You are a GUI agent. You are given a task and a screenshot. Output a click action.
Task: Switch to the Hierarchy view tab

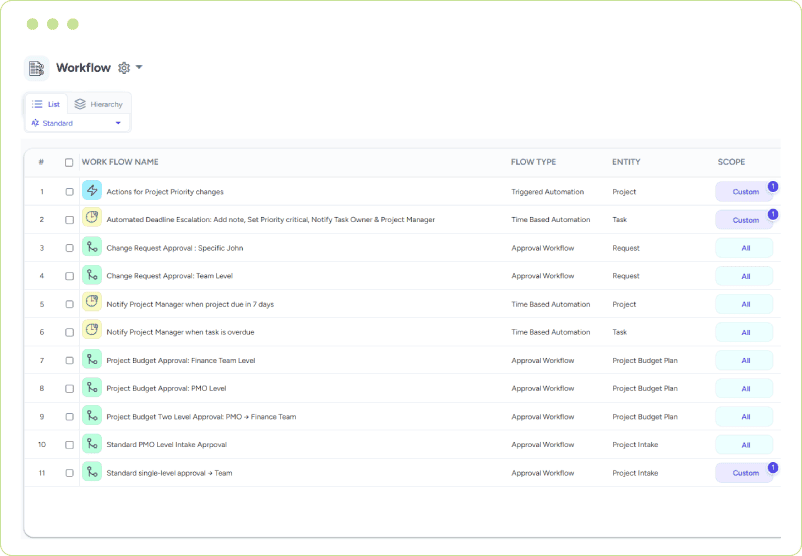99,104
